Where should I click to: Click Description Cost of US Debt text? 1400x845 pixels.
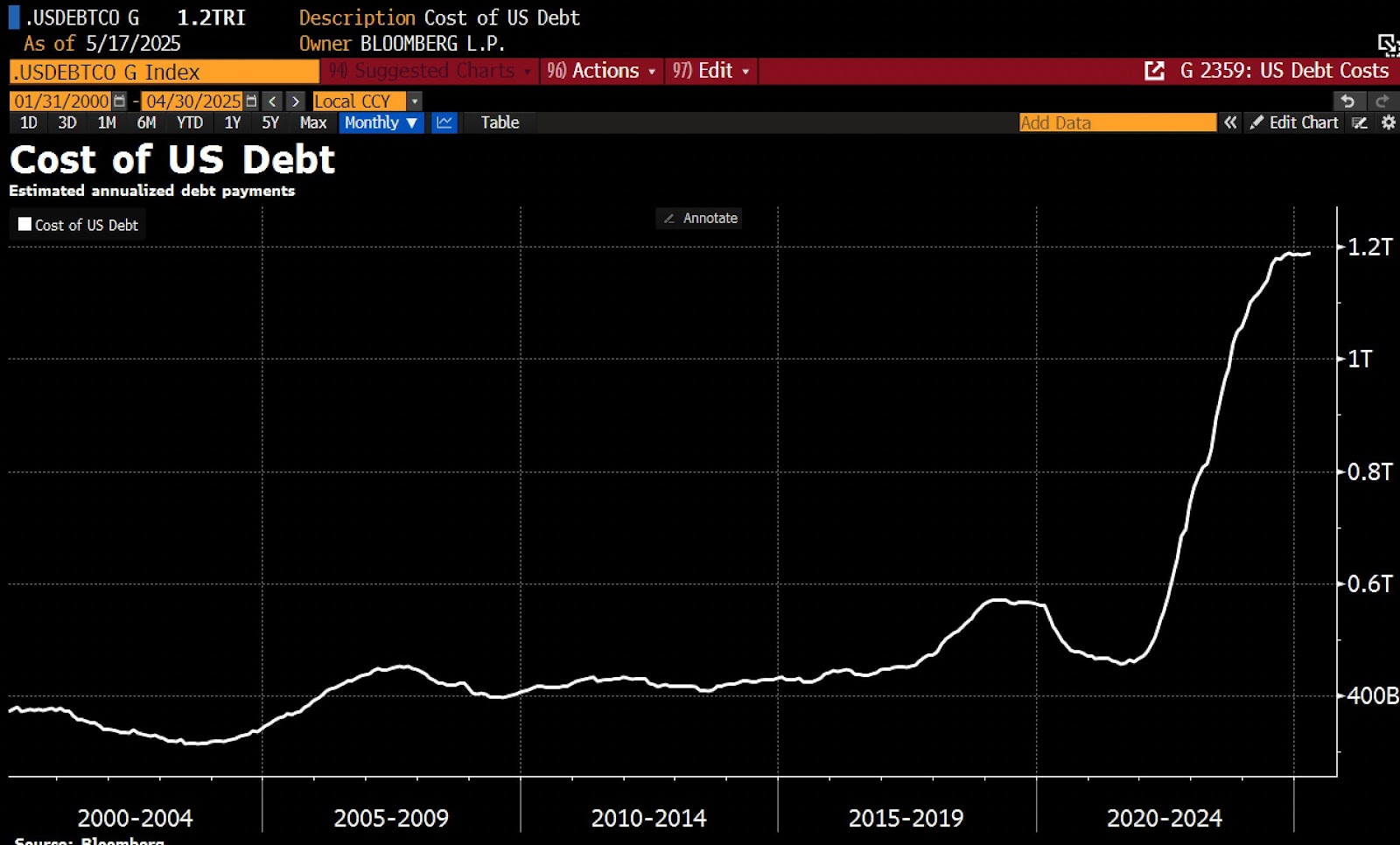(x=439, y=17)
